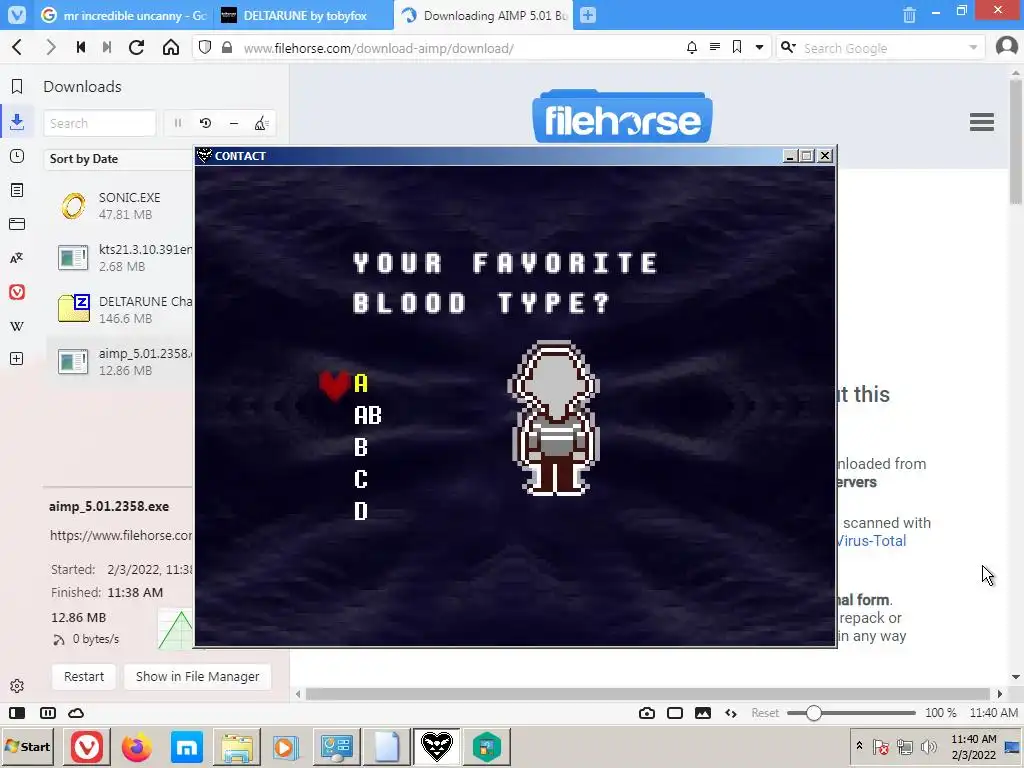1024x768 pixels.
Task: Go back with the browser back arrow
Action: point(18,48)
